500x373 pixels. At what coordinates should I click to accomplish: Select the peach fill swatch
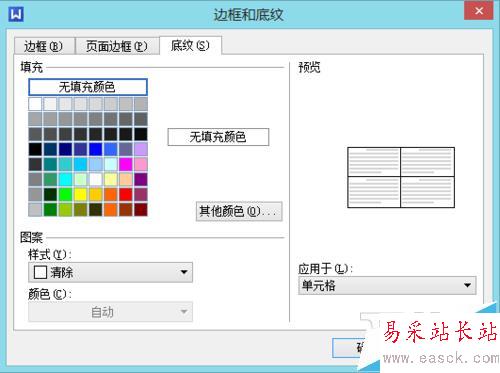126,179
